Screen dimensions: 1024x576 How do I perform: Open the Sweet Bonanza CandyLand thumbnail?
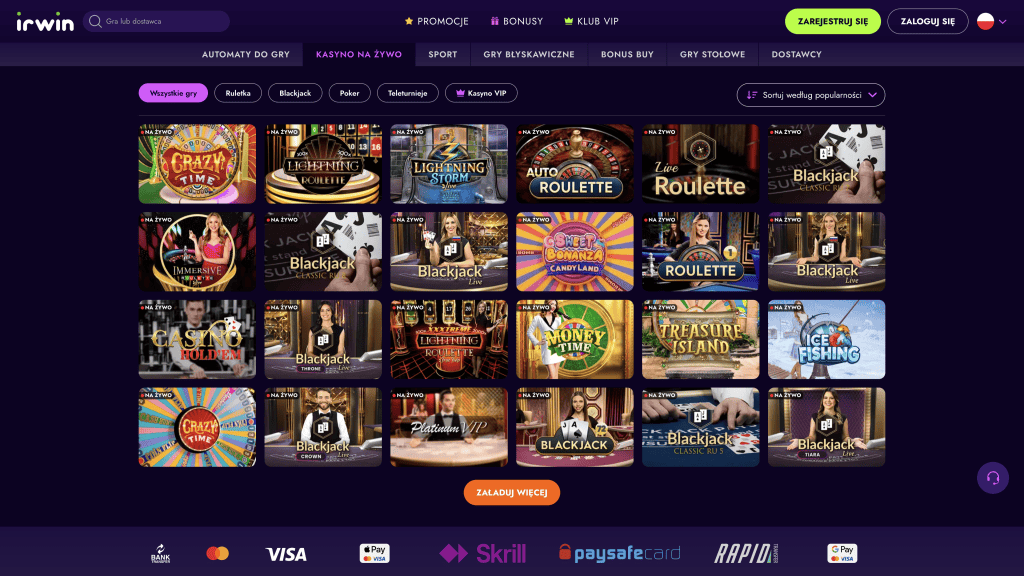point(575,251)
